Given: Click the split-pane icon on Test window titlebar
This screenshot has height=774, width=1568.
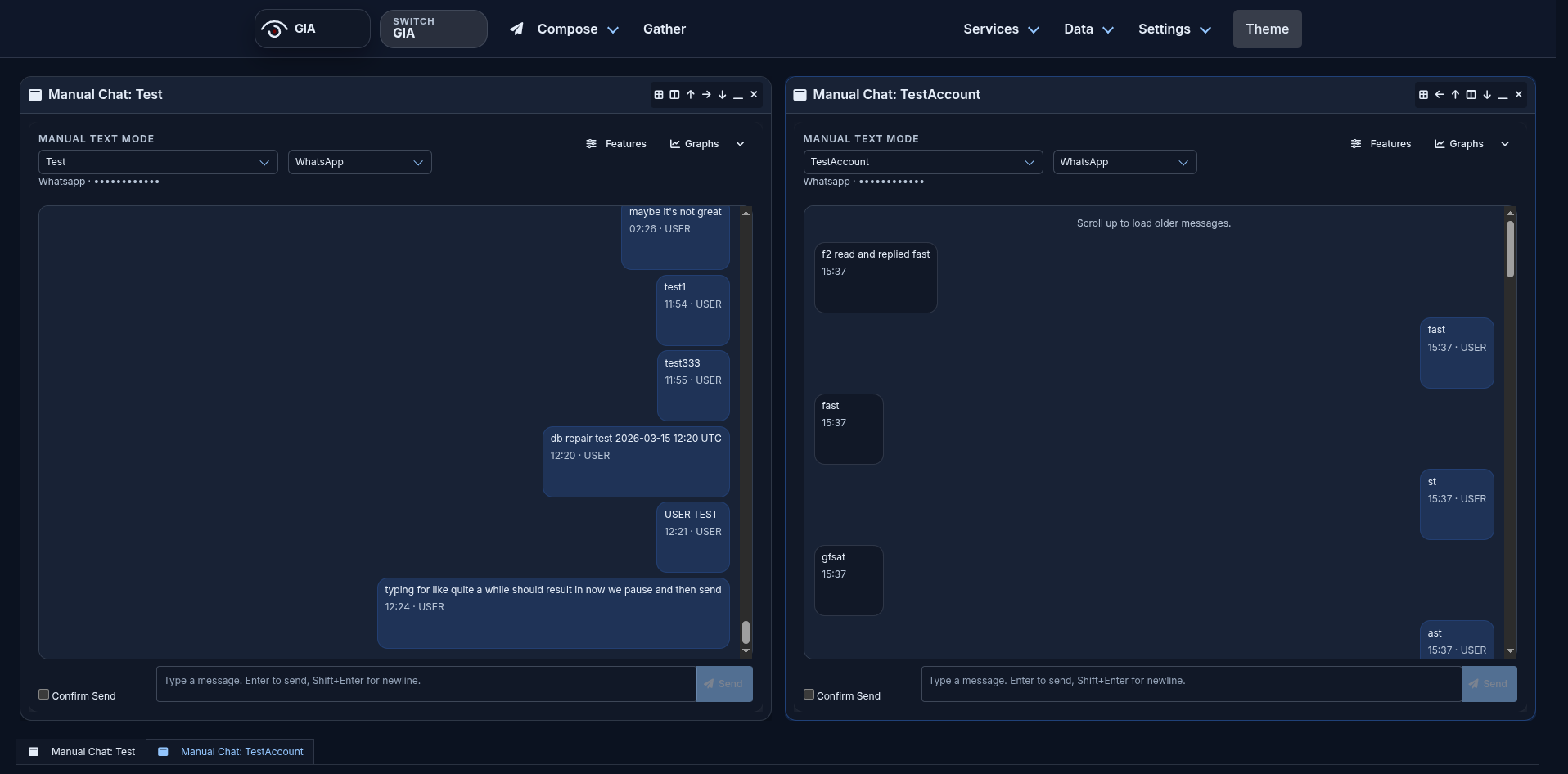Looking at the screenshot, I should [674, 94].
